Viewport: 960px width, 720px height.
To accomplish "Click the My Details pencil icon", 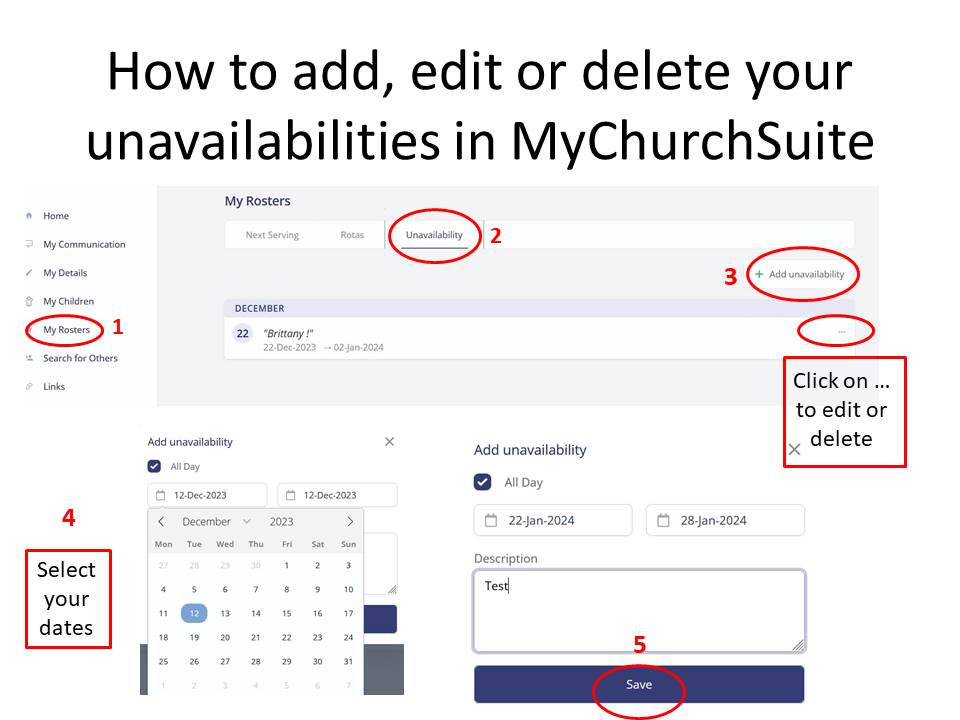I will point(29,272).
